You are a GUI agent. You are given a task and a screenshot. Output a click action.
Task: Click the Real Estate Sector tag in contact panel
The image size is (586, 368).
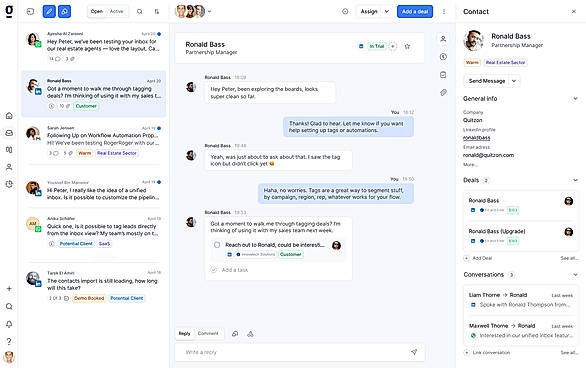505,62
